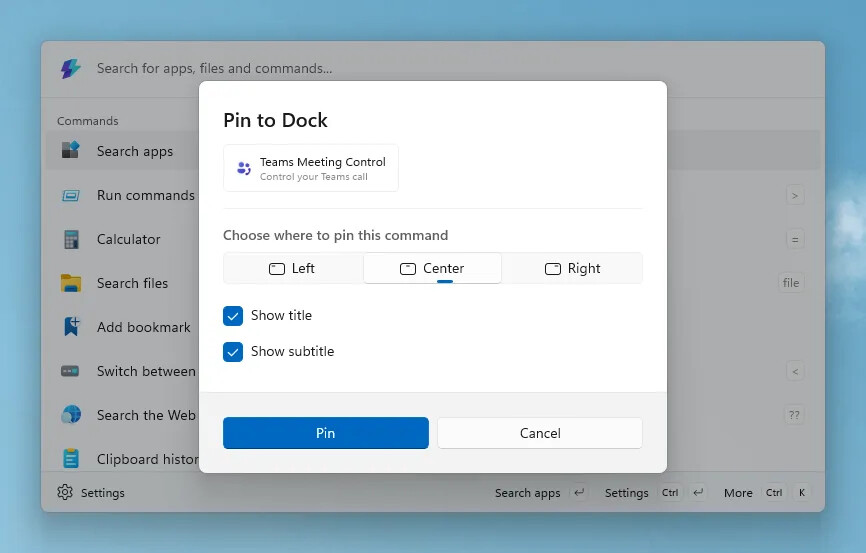
Task: Click the Clipboard history icon
Action: pyautogui.click(x=70, y=459)
